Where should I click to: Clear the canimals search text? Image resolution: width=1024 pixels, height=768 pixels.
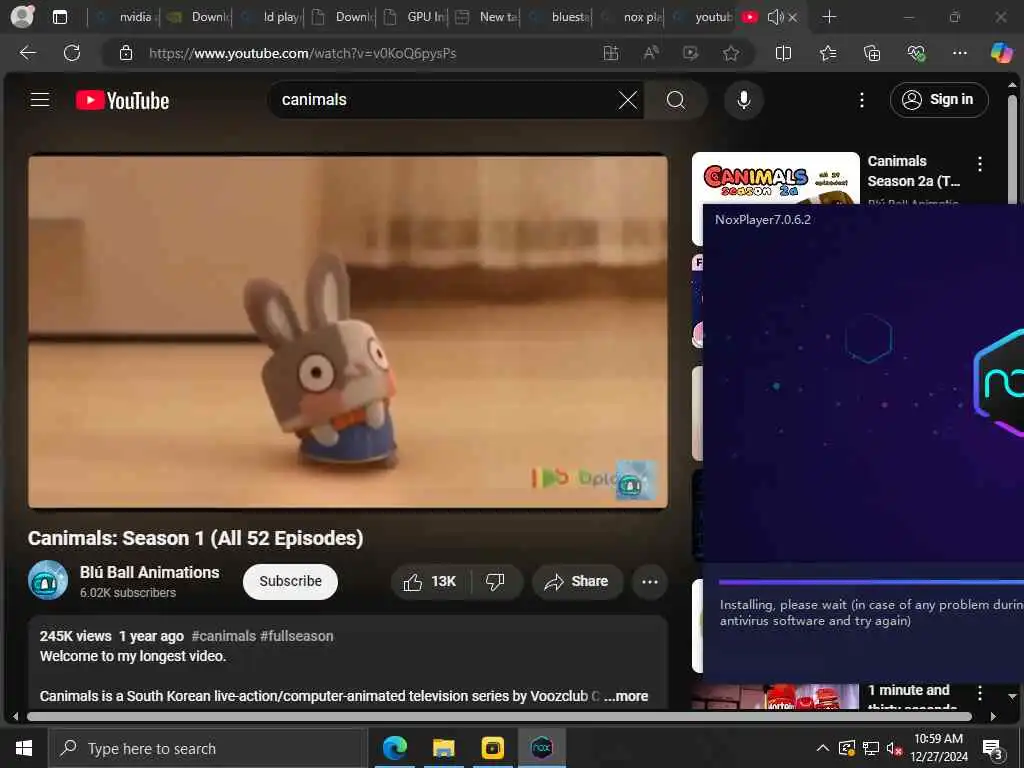click(x=628, y=100)
